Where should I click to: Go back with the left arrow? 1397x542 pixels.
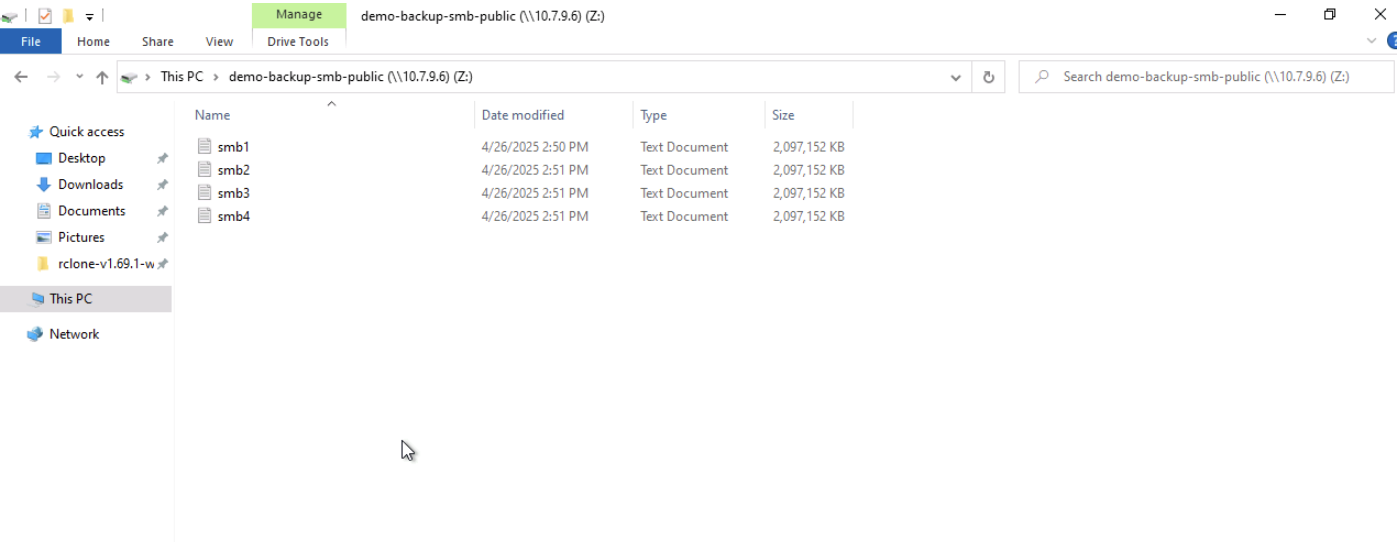point(21,77)
